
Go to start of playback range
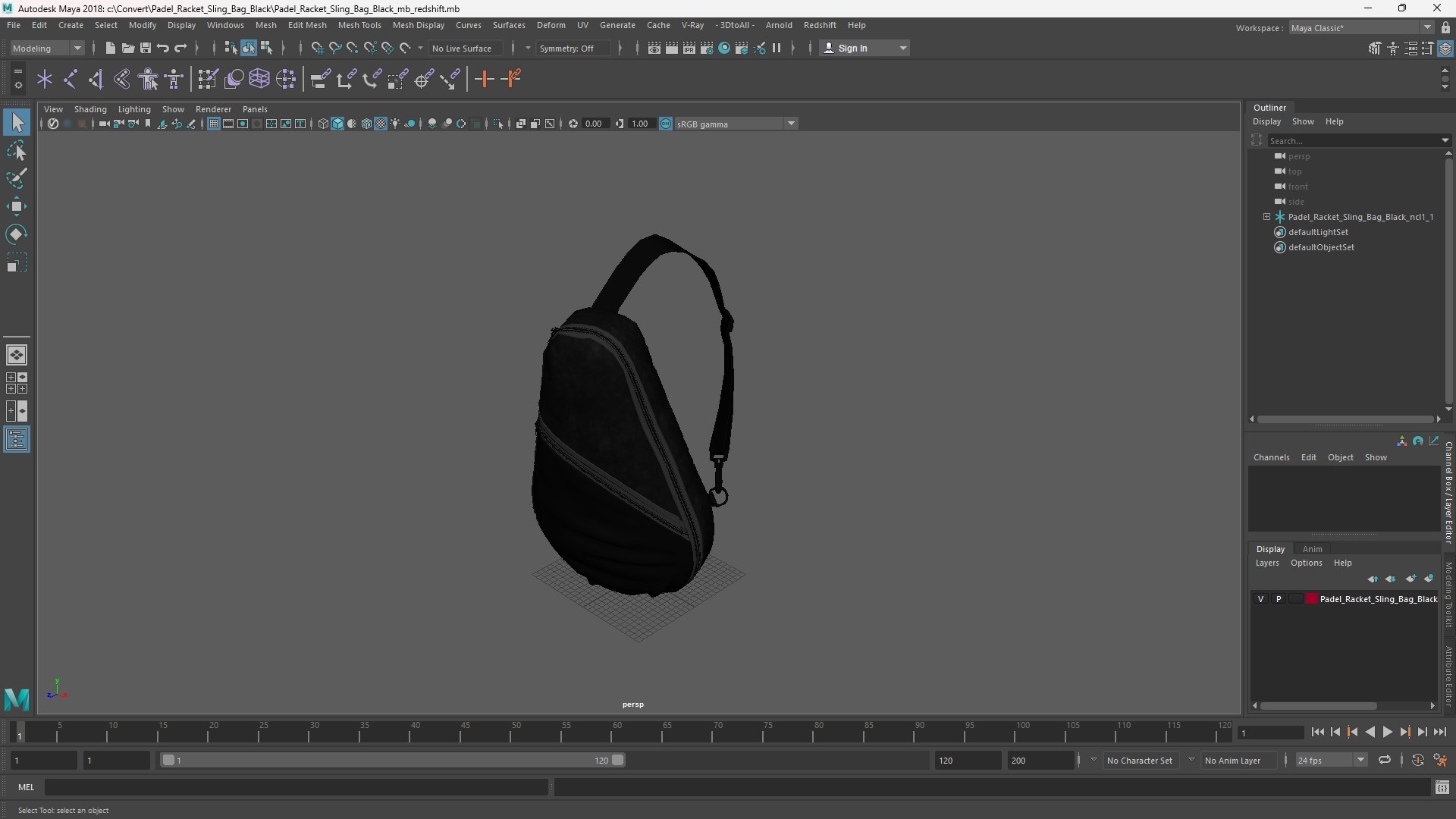[x=1317, y=732]
